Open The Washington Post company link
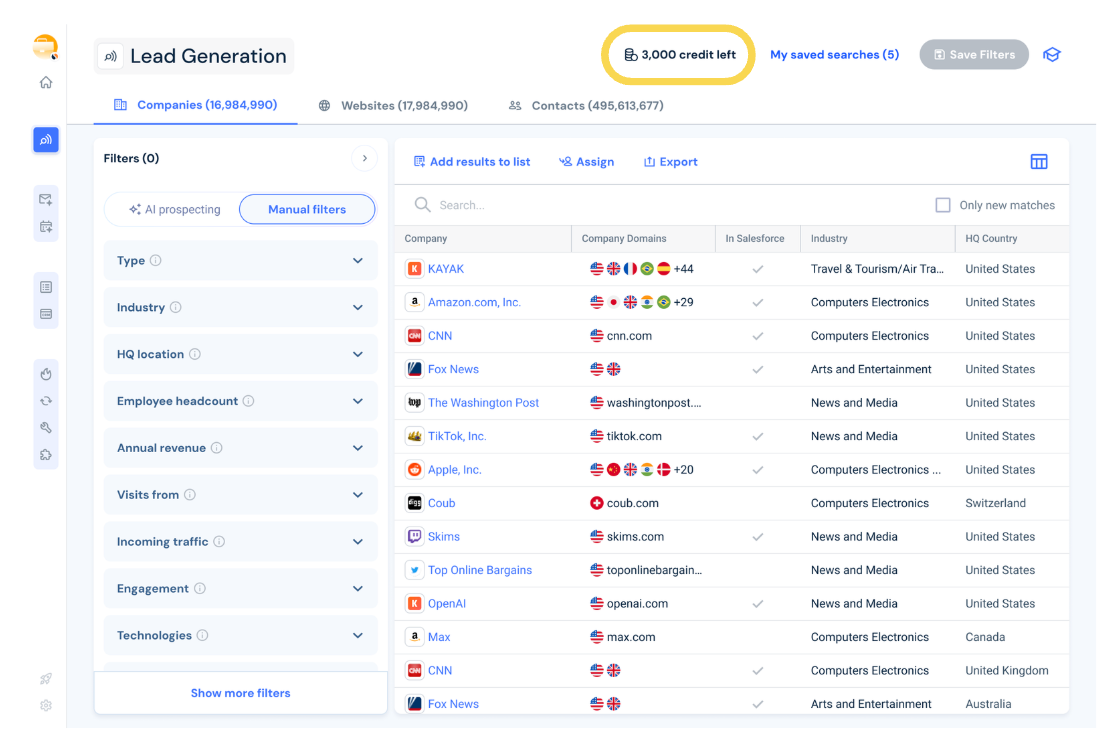Image resolution: width=1098 pixels, height=732 pixels. point(483,403)
